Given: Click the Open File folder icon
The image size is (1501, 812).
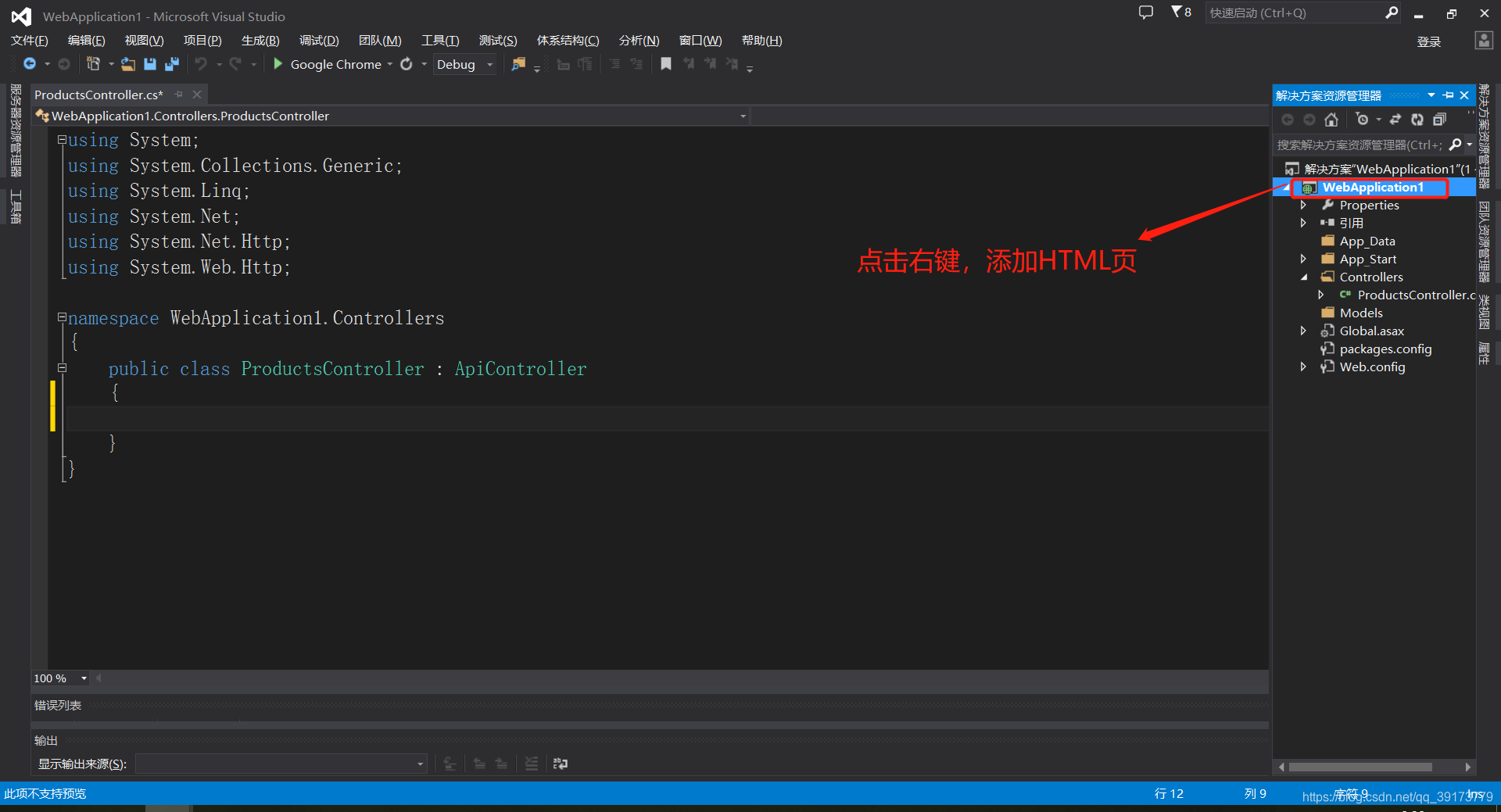Looking at the screenshot, I should [128, 64].
